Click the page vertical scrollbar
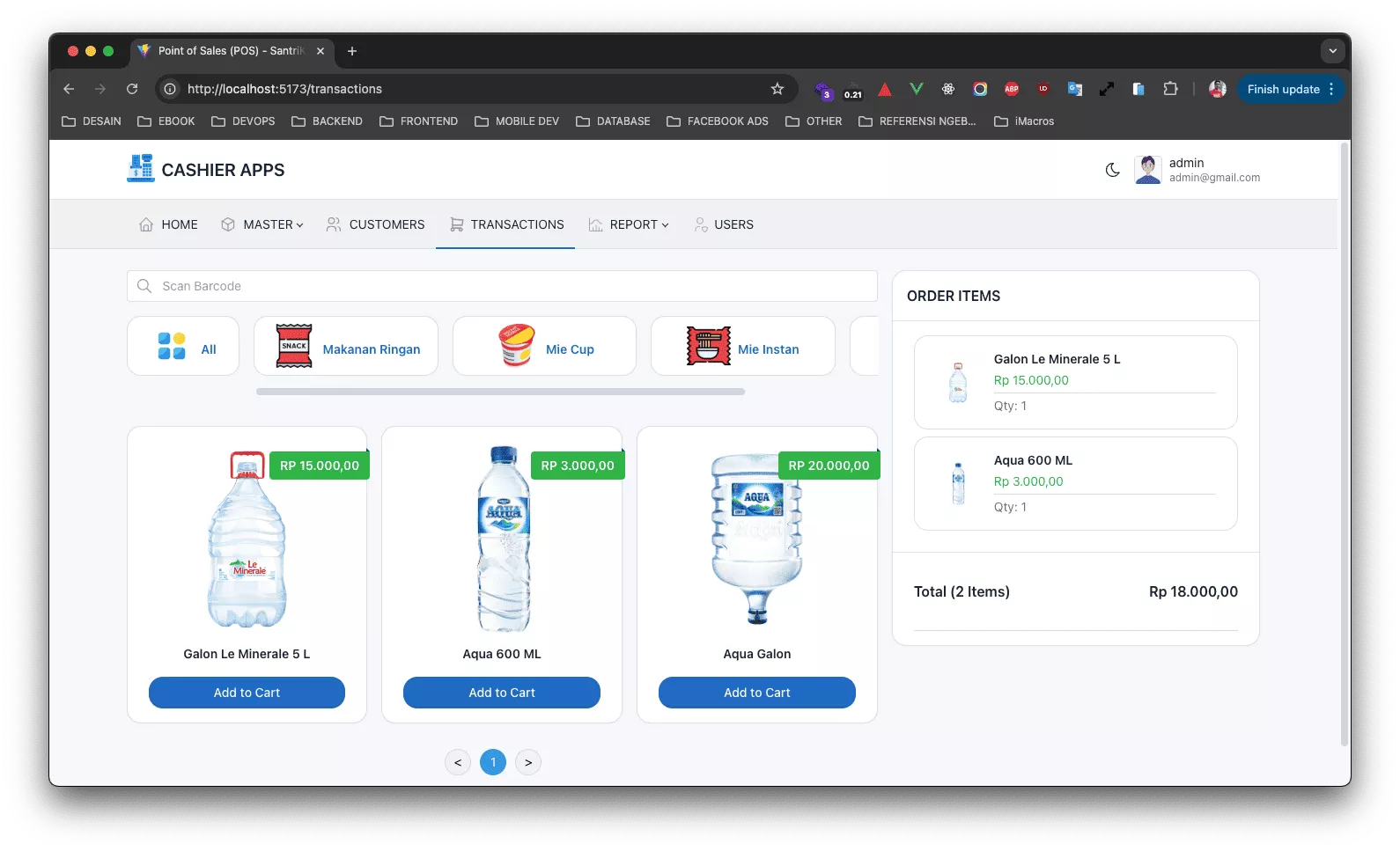This screenshot has height=851, width=1400. [1344, 444]
